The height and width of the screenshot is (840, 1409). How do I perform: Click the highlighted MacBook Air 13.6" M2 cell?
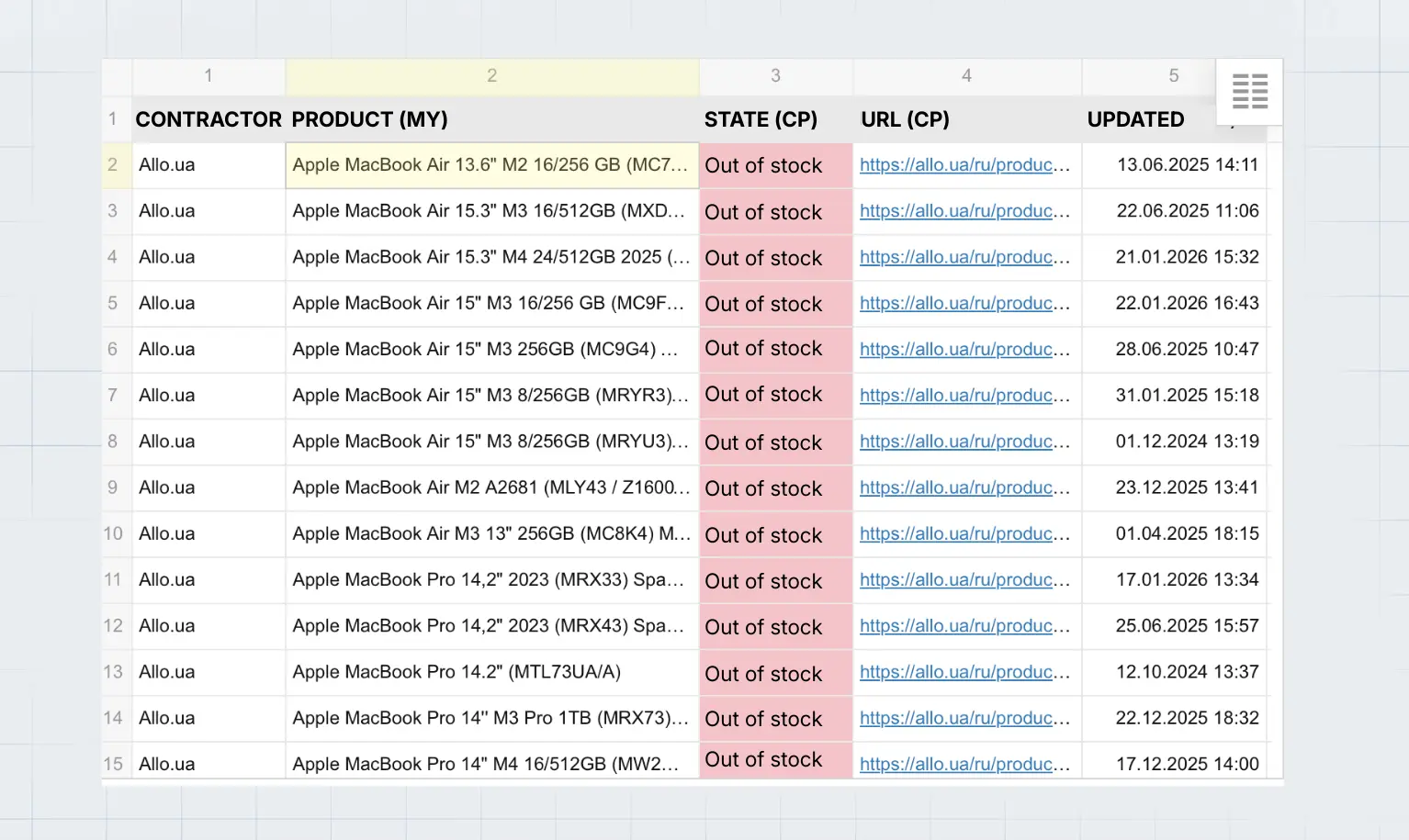(491, 165)
